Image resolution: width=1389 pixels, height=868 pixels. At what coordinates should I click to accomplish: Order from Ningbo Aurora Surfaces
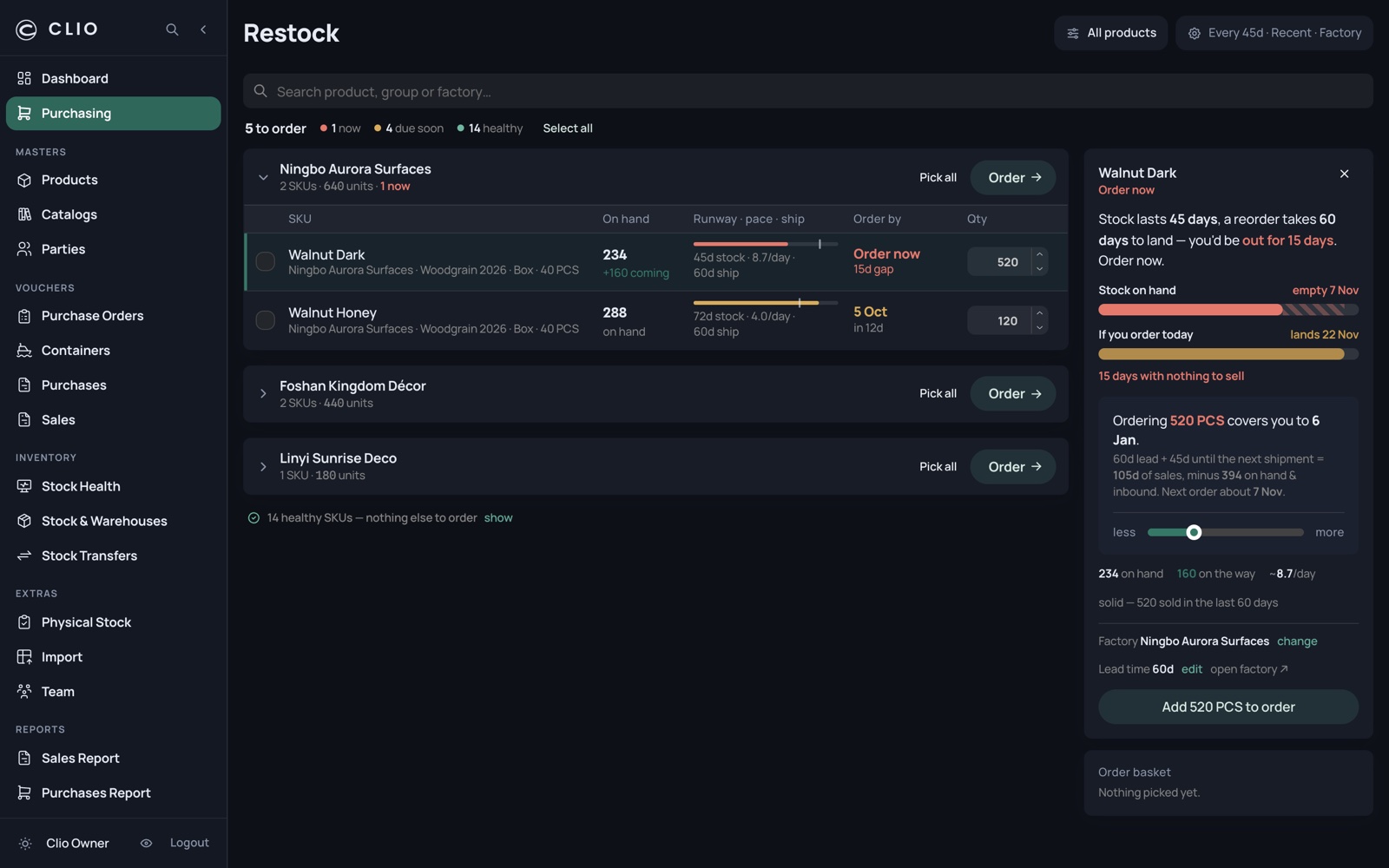pyautogui.click(x=1013, y=177)
